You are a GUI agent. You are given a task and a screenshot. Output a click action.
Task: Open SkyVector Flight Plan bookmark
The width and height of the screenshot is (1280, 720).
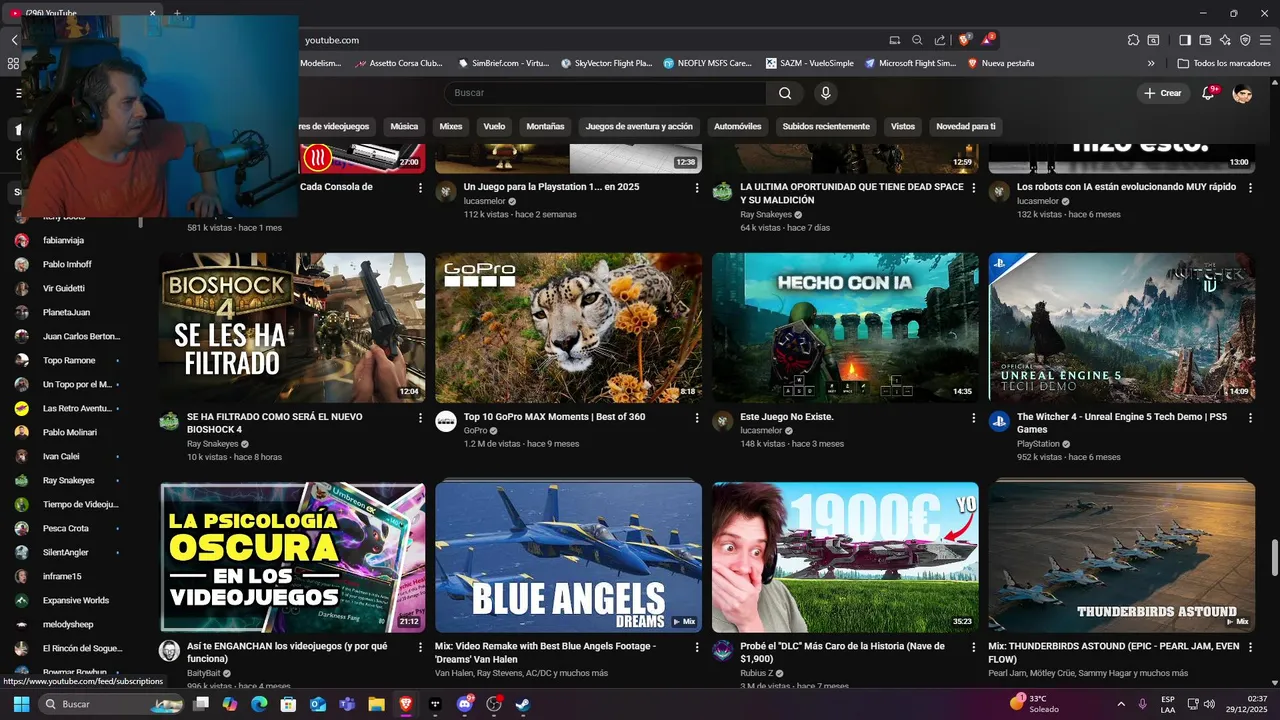pos(606,63)
